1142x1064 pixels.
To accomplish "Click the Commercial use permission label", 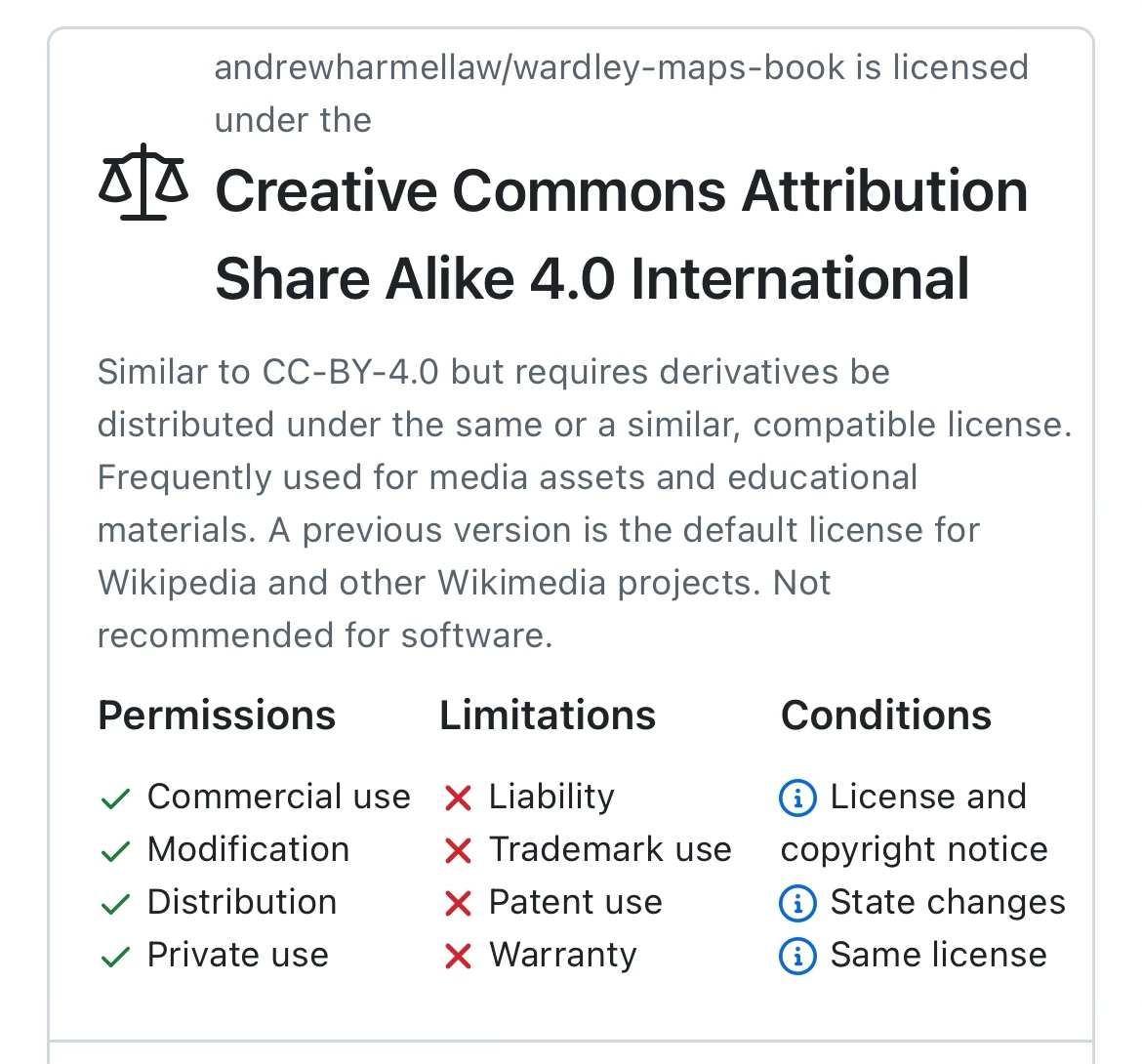I will [x=278, y=797].
